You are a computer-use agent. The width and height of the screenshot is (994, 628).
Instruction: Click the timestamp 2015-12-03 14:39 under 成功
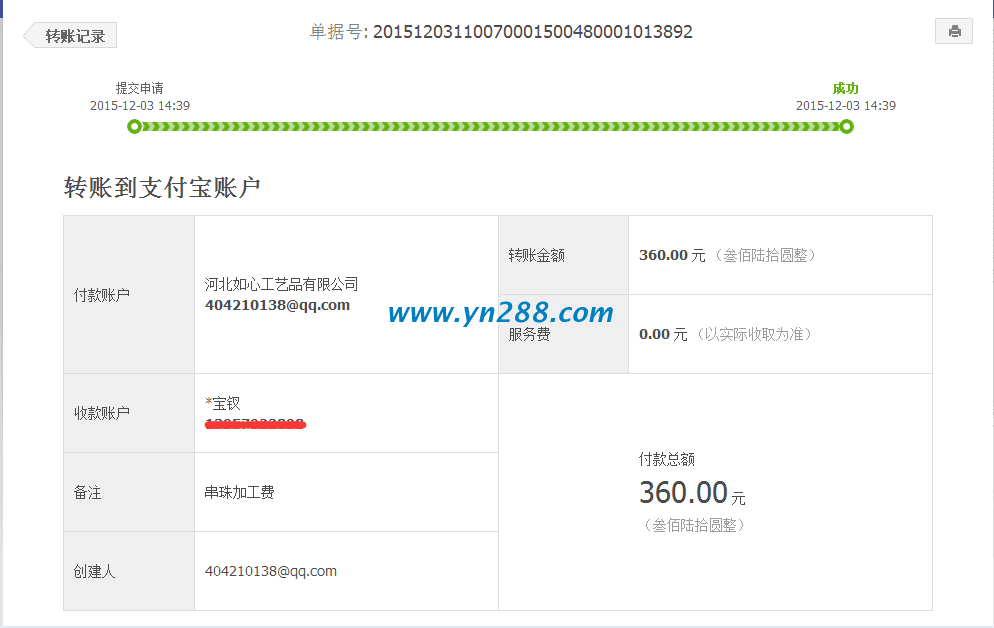click(x=846, y=104)
